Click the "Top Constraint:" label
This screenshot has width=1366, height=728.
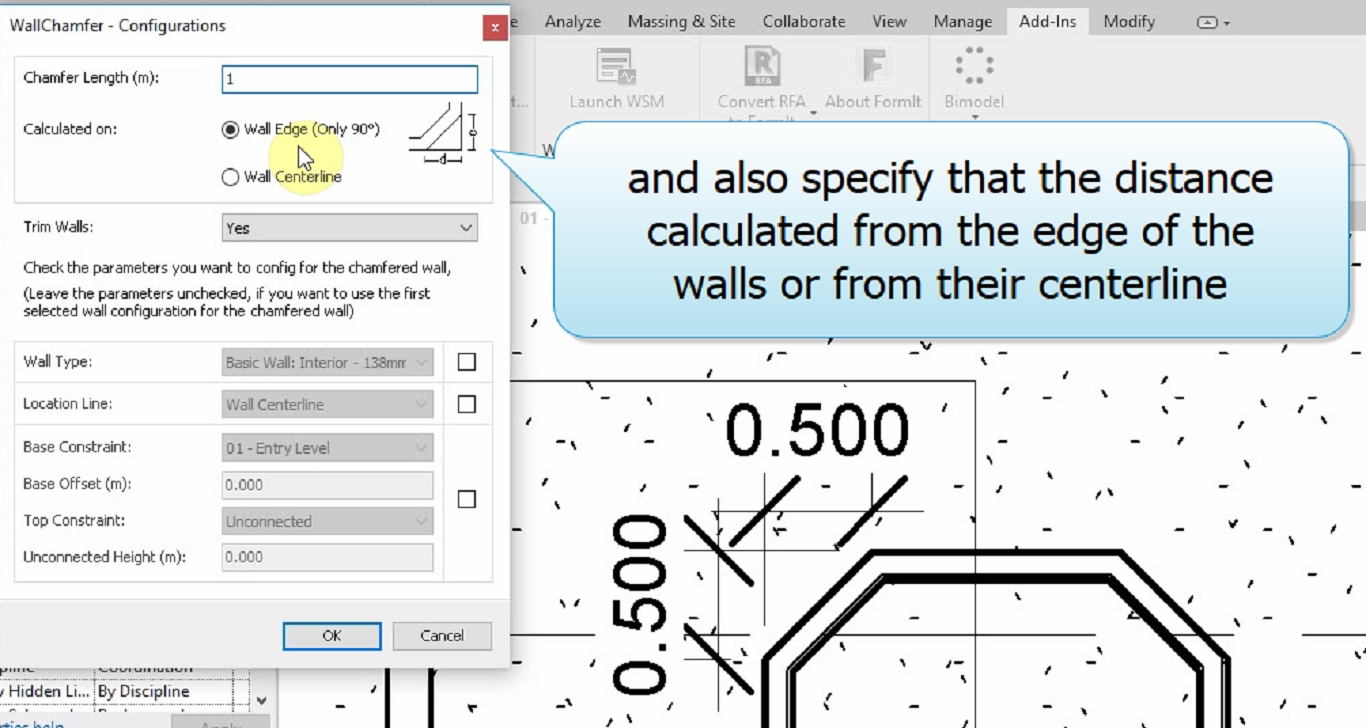(x=73, y=520)
